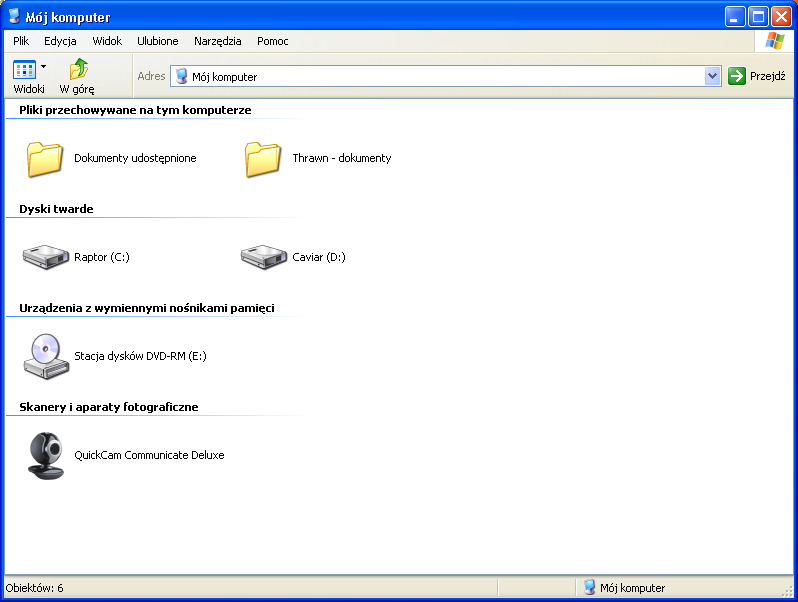Click the Windows logo in the menu bar
The height and width of the screenshot is (602, 798).
[774, 41]
